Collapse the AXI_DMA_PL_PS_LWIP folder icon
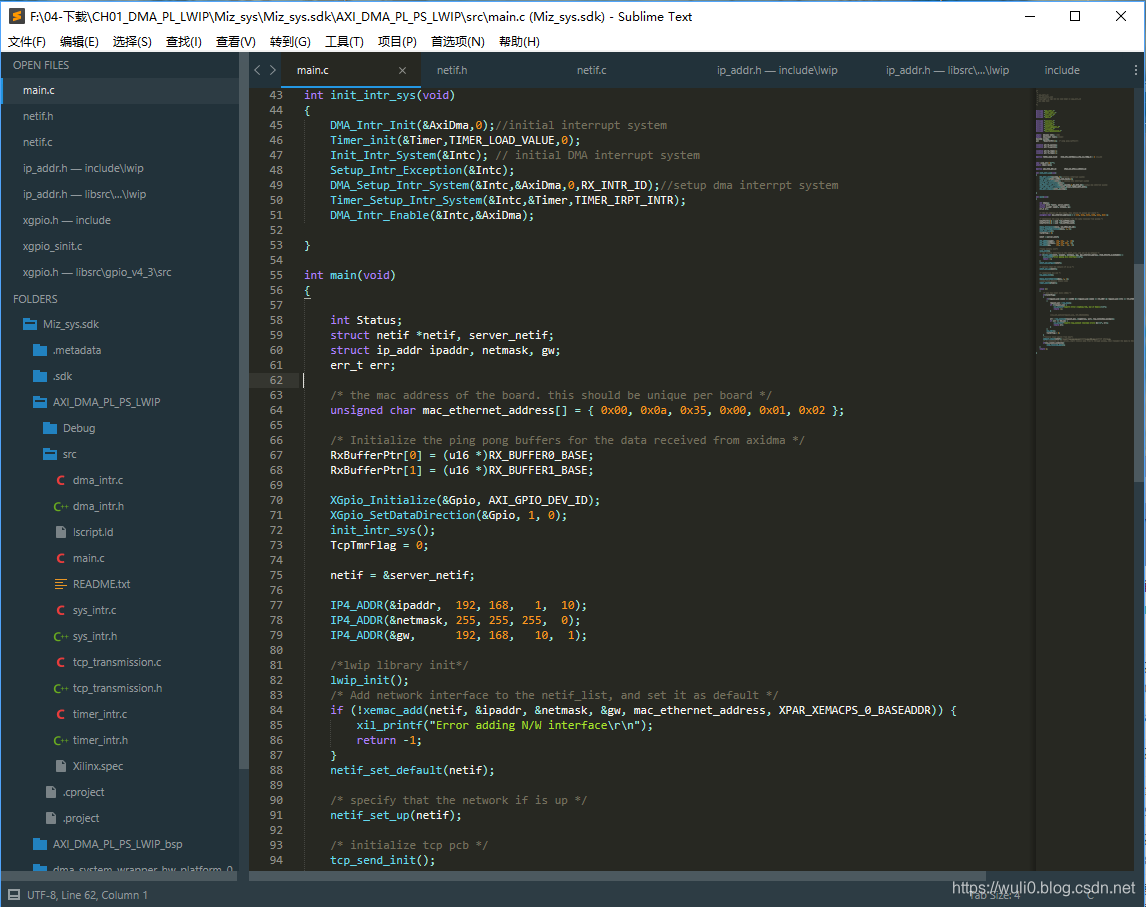Screen dimensions: 1146x907 tap(40, 402)
